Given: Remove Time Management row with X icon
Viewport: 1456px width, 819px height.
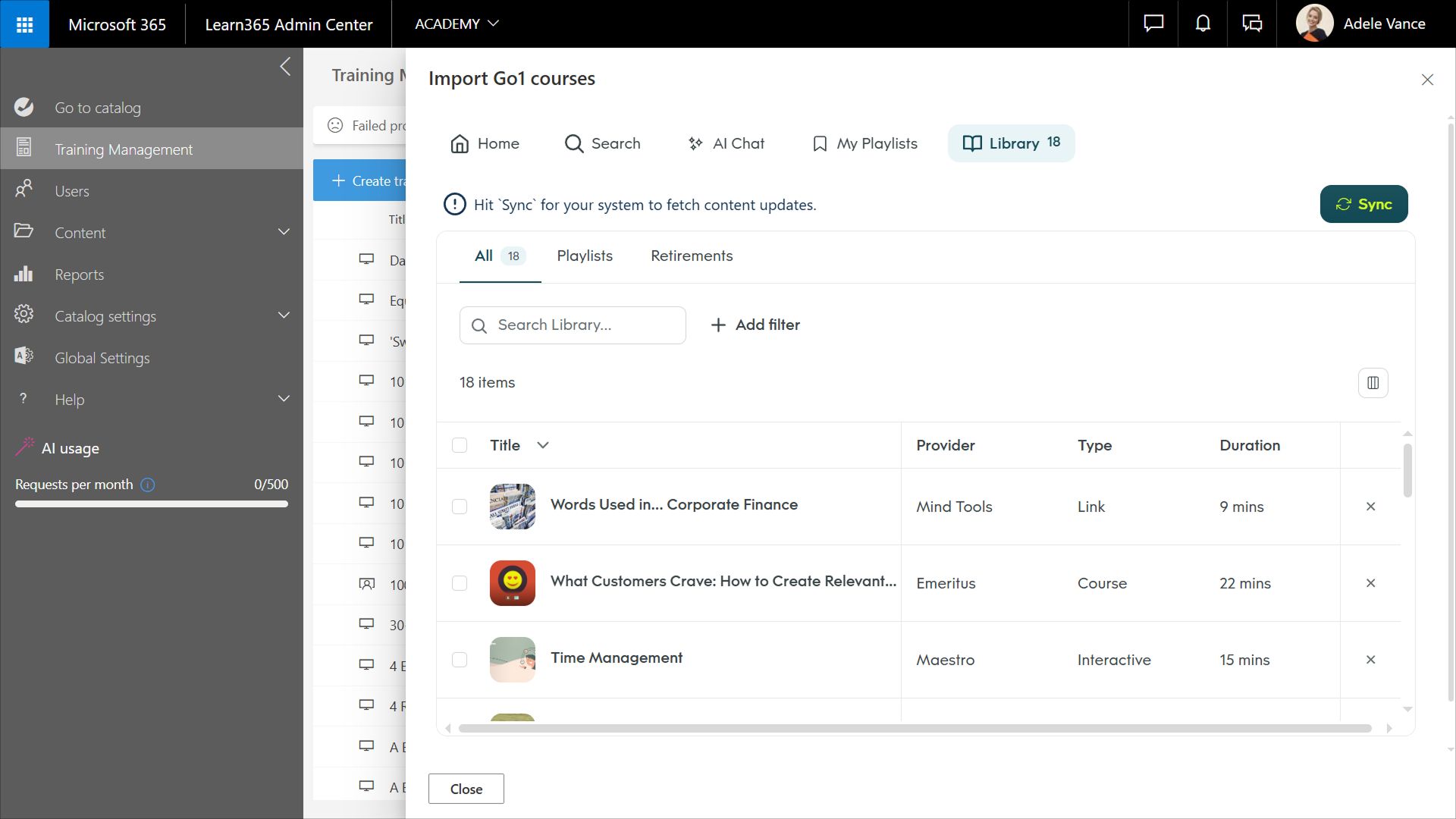Looking at the screenshot, I should (1370, 660).
